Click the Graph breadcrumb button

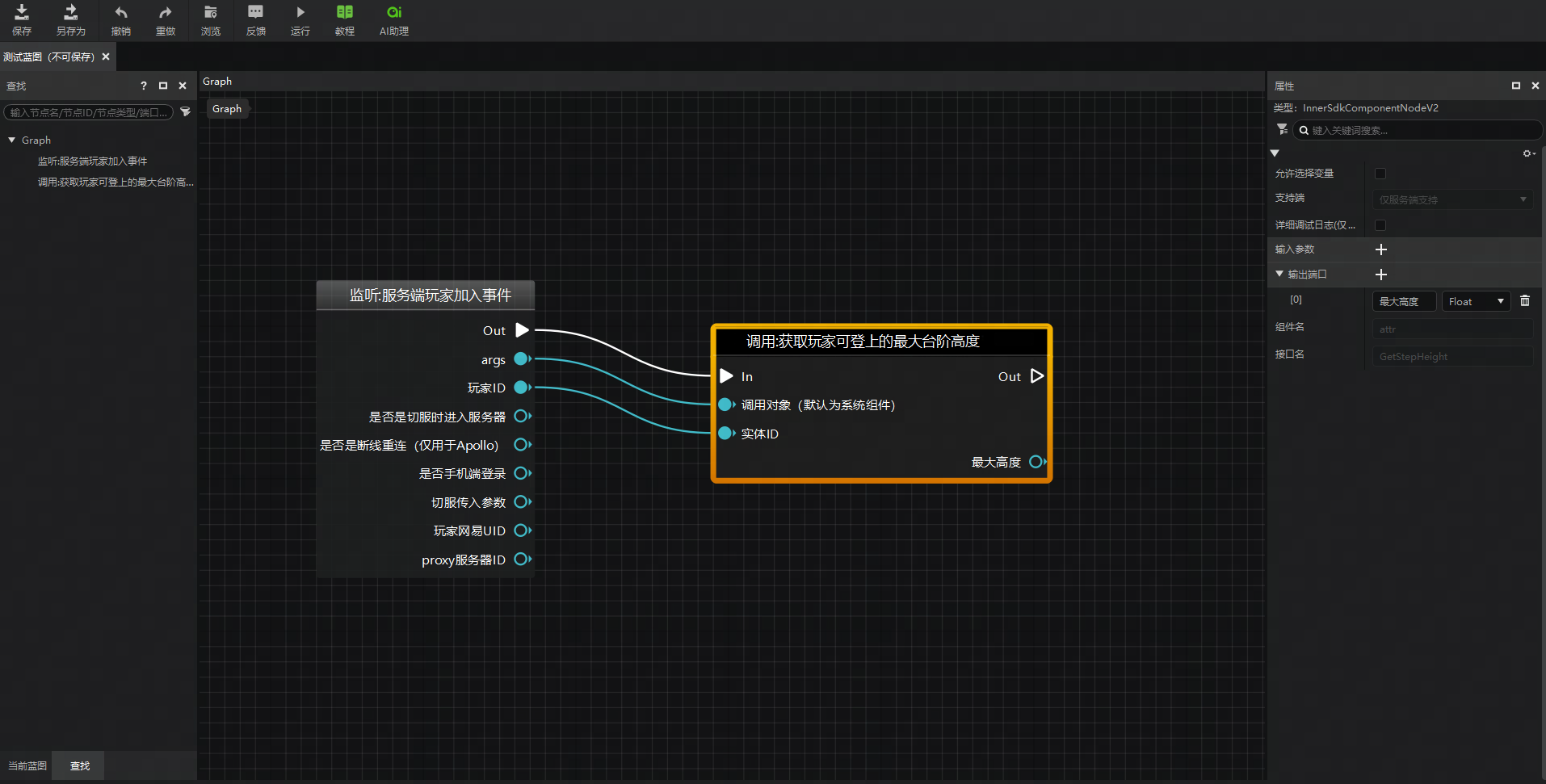coord(227,109)
